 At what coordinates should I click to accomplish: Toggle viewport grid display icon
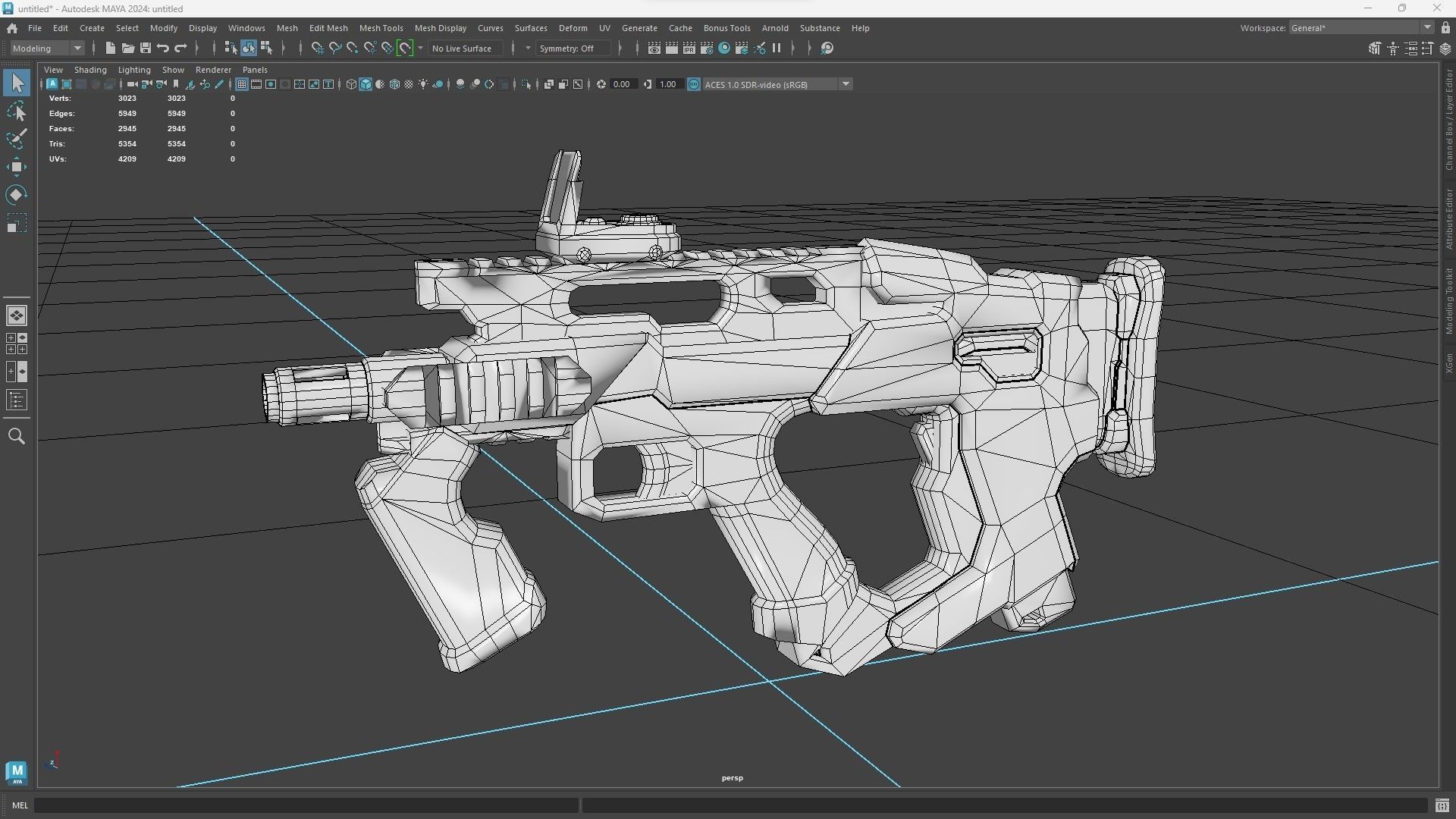click(242, 84)
